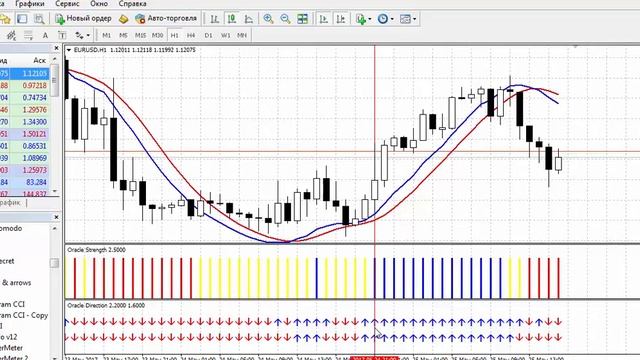Expand the periods clock dropdown arrow
Viewport: 640px width, 360px height.
click(392, 19)
